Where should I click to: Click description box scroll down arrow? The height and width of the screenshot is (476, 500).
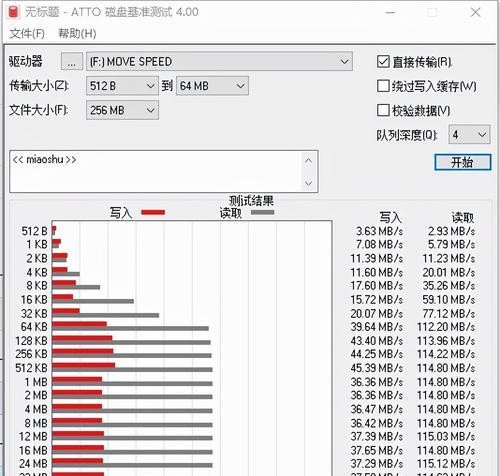pyautogui.click(x=309, y=183)
